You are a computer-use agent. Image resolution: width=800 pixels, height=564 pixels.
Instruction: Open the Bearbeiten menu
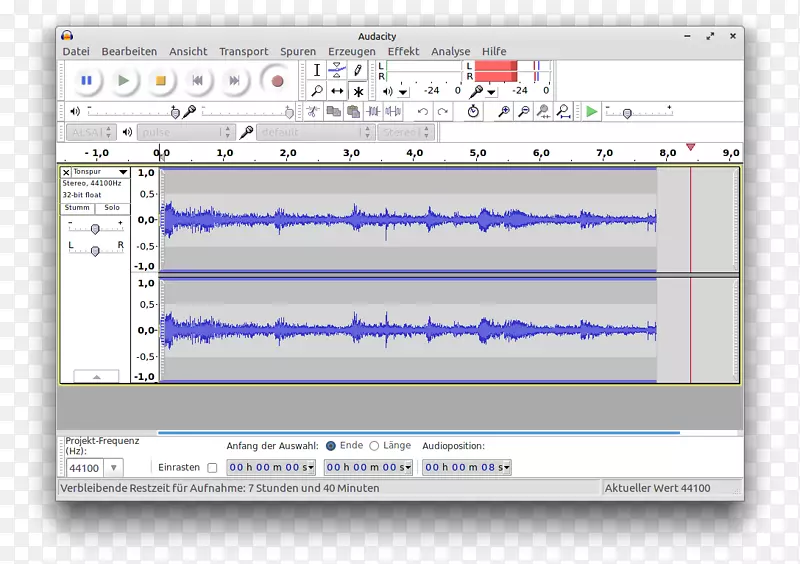point(129,52)
